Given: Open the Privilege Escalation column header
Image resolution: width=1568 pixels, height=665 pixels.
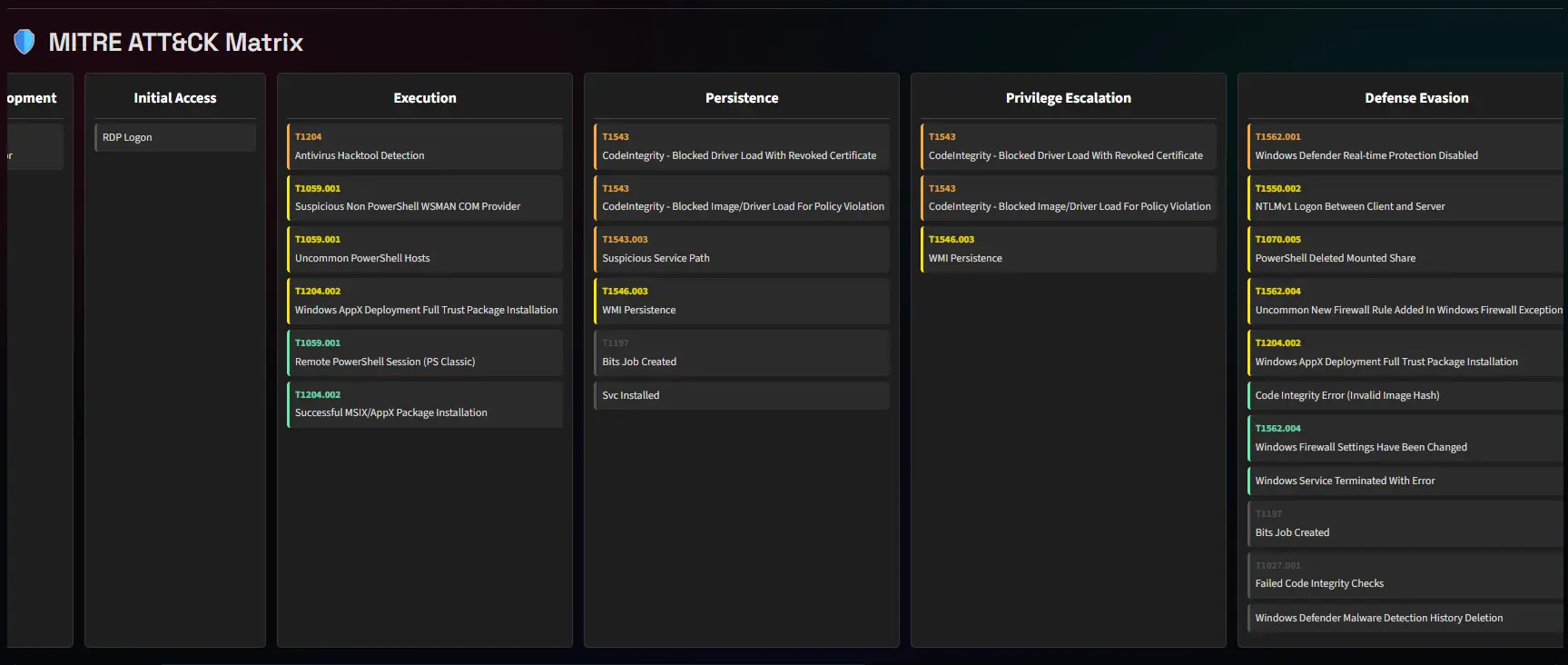Looking at the screenshot, I should [1068, 98].
